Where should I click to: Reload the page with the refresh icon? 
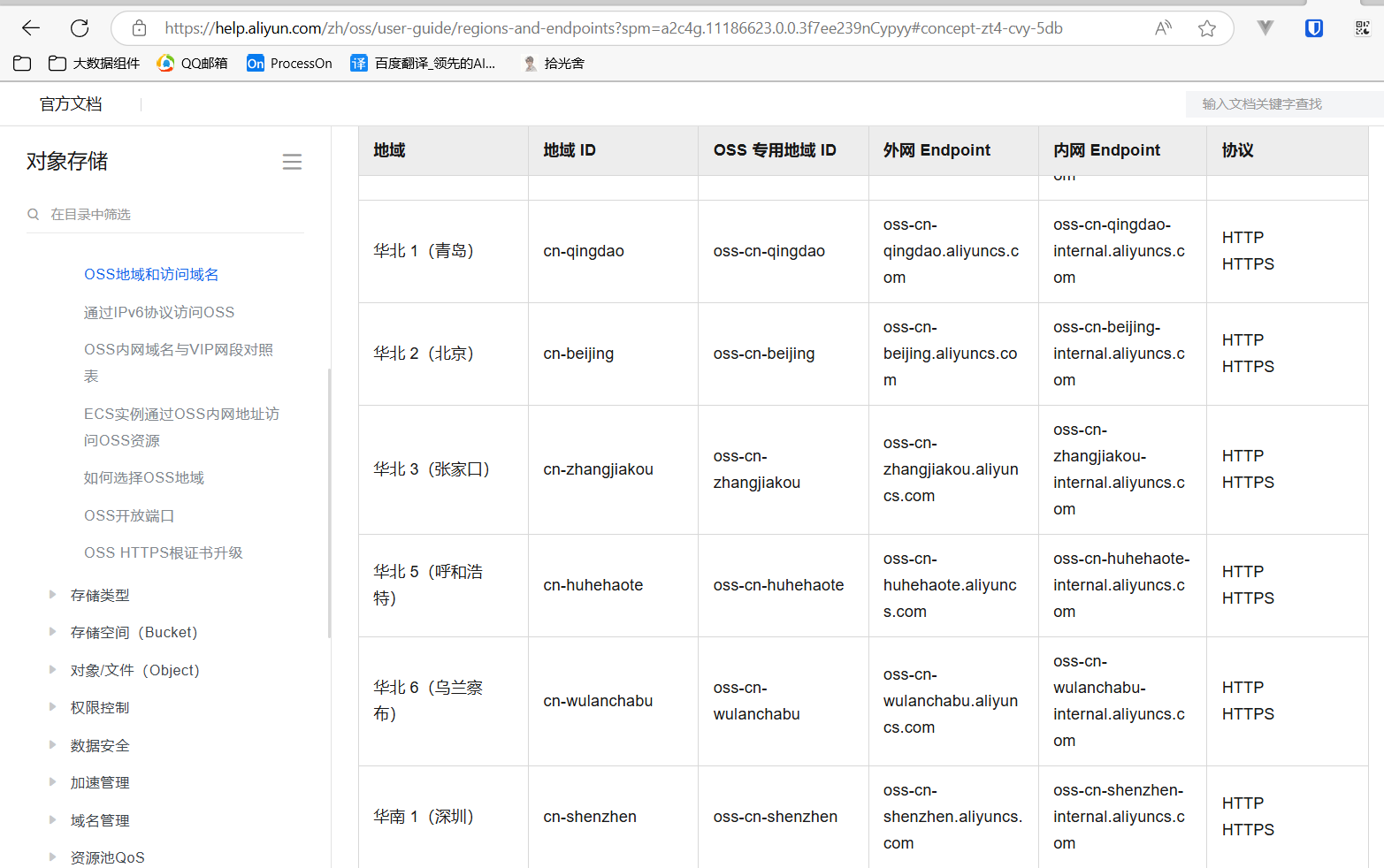tap(80, 28)
